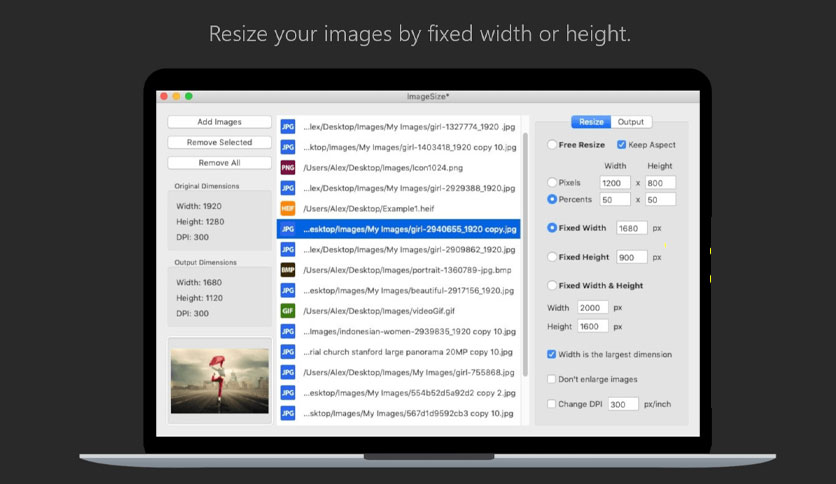This screenshot has width=836, height=484.
Task: Select the Fixed Height radio button
Action: tap(552, 257)
